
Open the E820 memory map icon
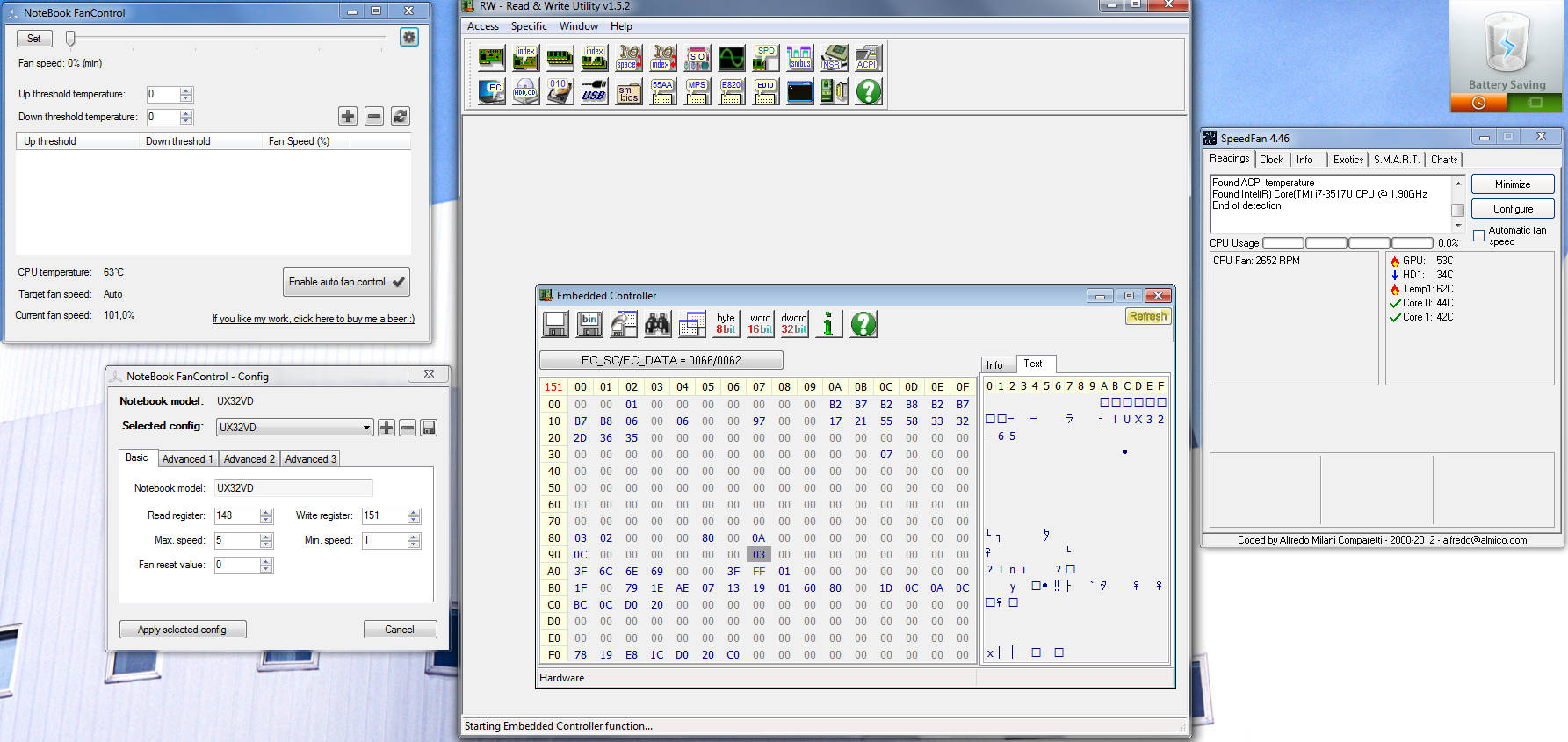(731, 91)
